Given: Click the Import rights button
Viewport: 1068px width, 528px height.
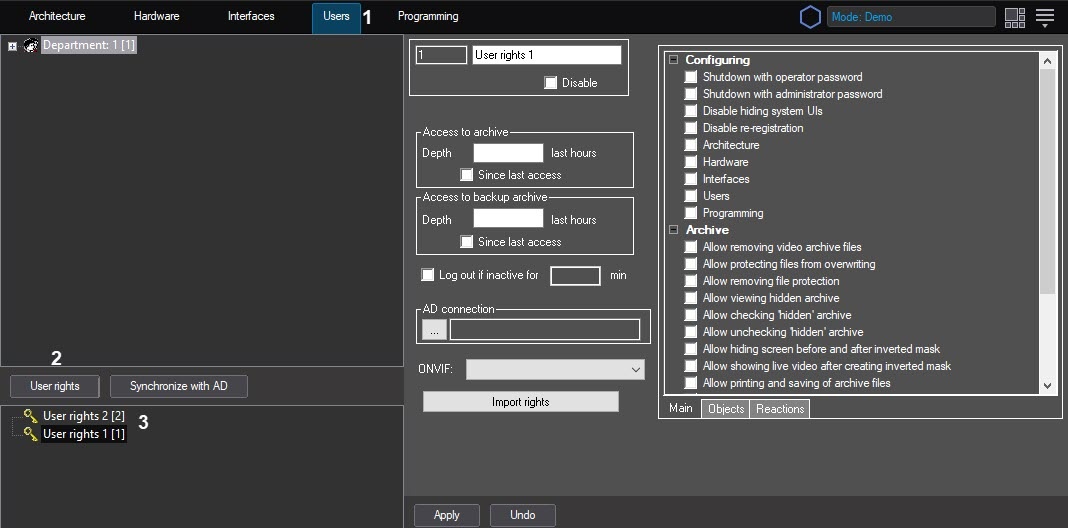Looking at the screenshot, I should click(x=520, y=402).
